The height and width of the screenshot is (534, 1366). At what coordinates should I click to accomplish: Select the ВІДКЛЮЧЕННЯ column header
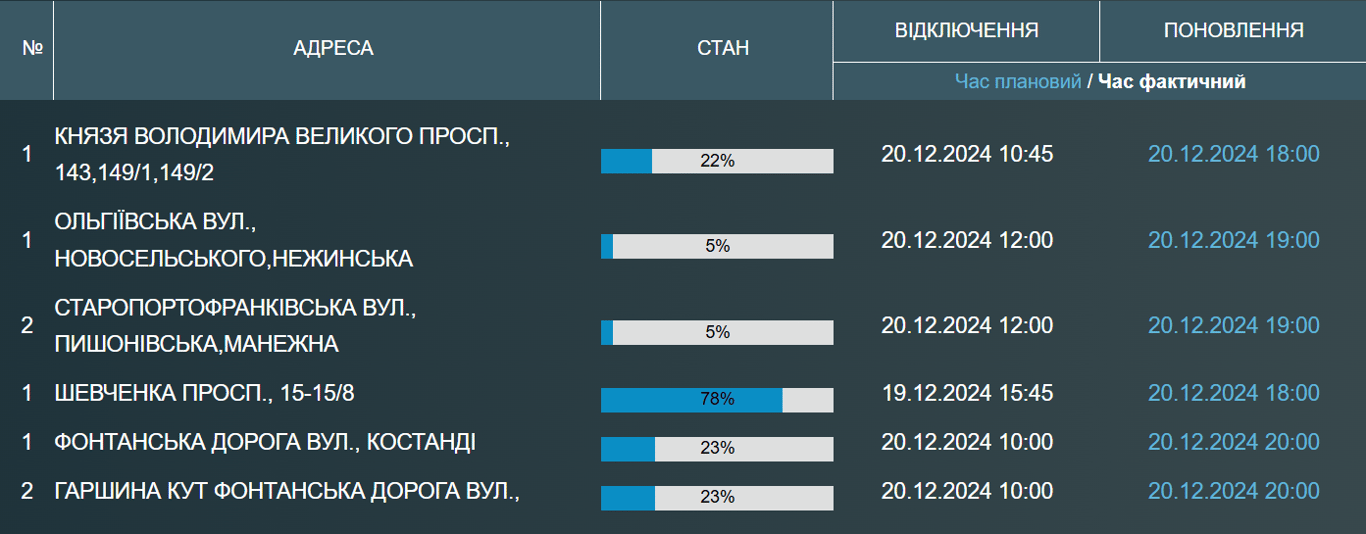click(x=966, y=30)
